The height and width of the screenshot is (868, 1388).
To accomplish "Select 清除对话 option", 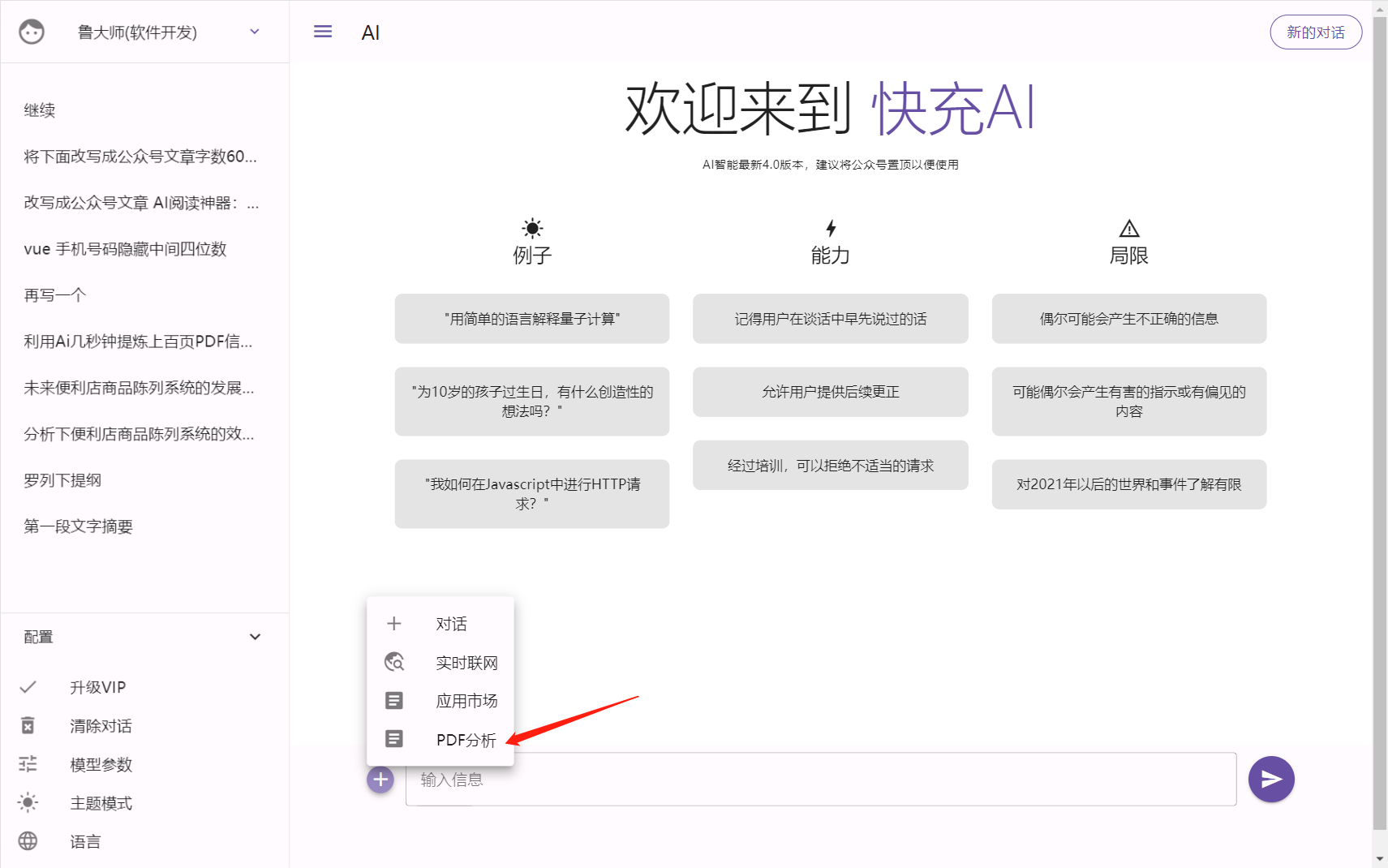I will click(101, 726).
